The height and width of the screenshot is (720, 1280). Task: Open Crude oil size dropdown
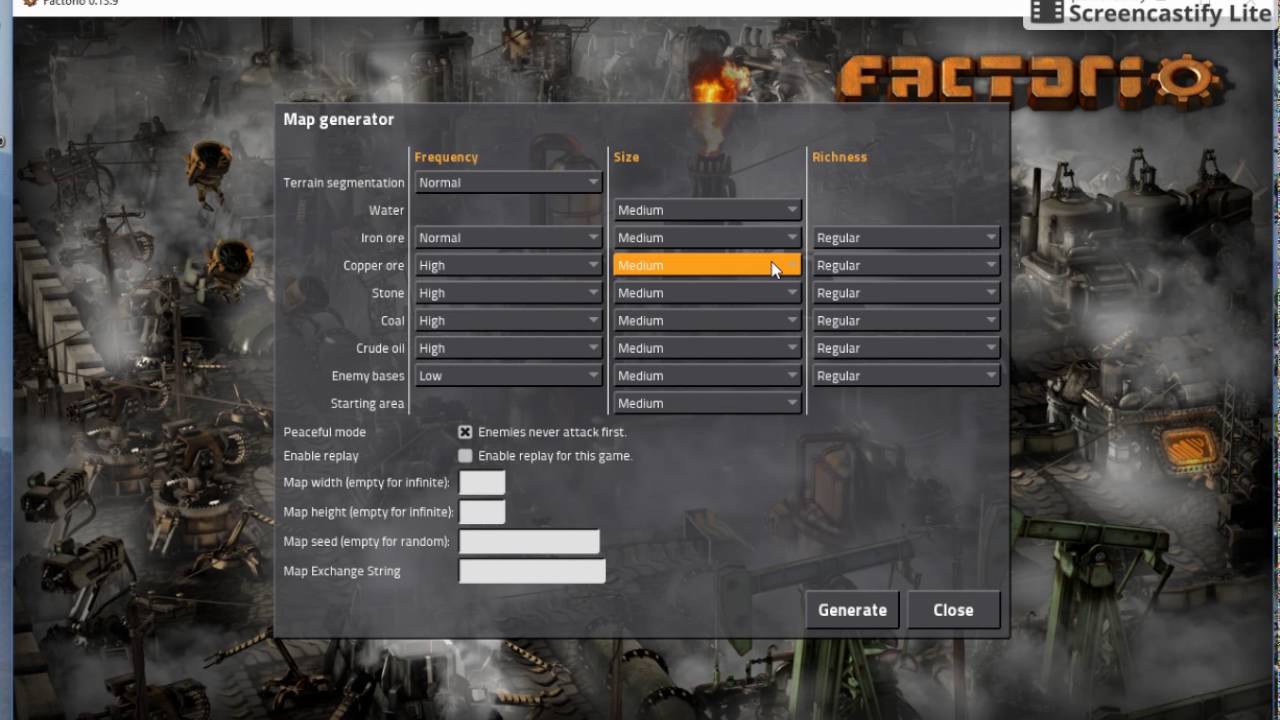pyautogui.click(x=707, y=349)
